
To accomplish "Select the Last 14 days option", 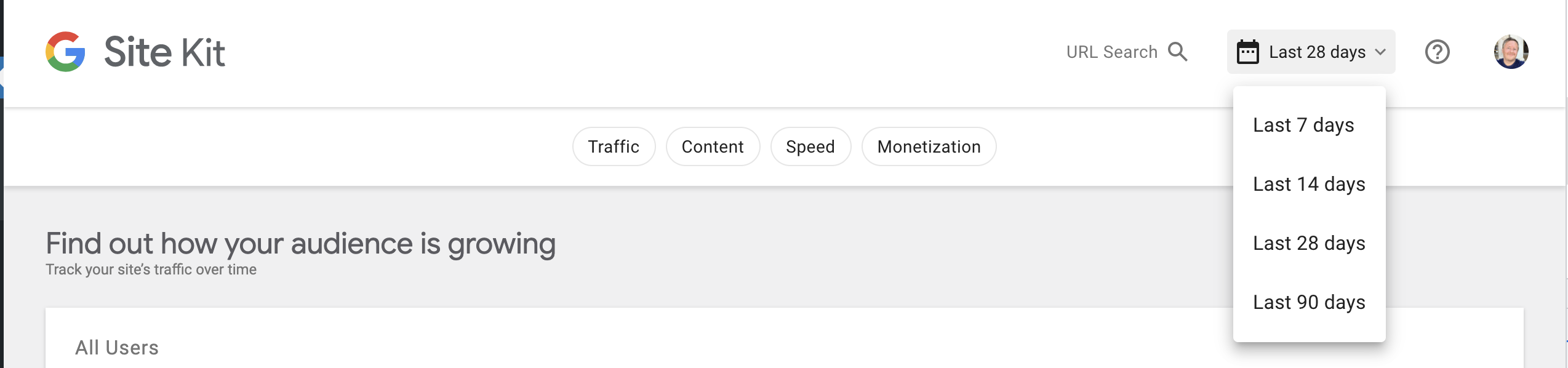I will tap(1308, 184).
